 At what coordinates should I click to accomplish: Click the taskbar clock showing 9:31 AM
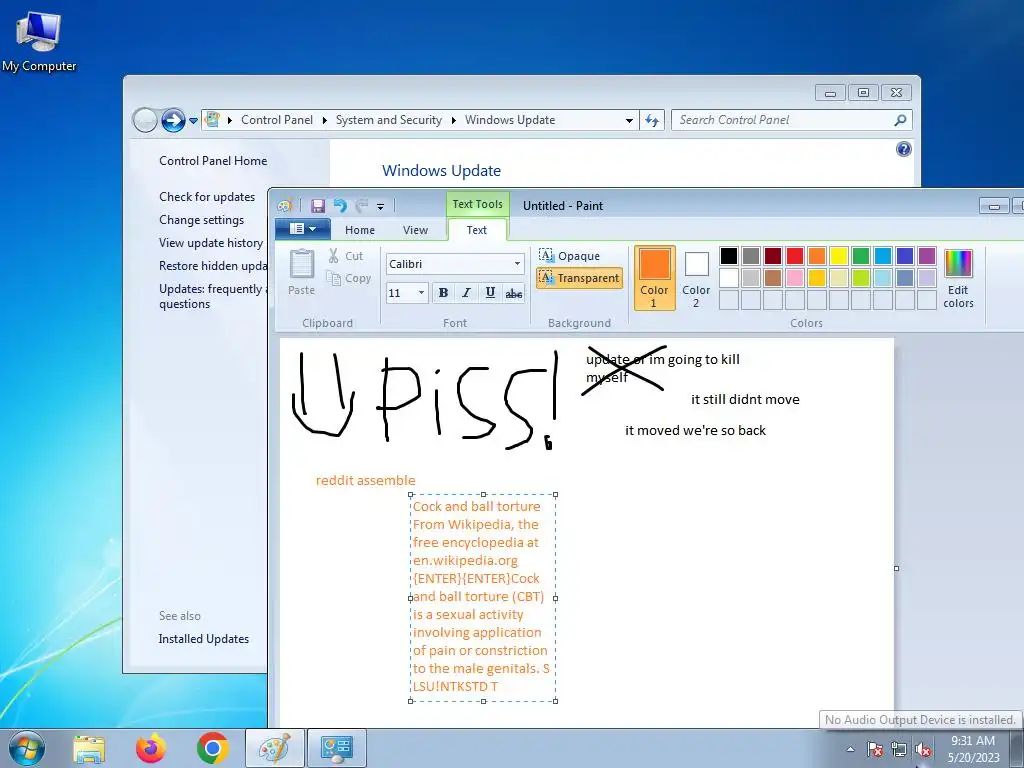974,749
